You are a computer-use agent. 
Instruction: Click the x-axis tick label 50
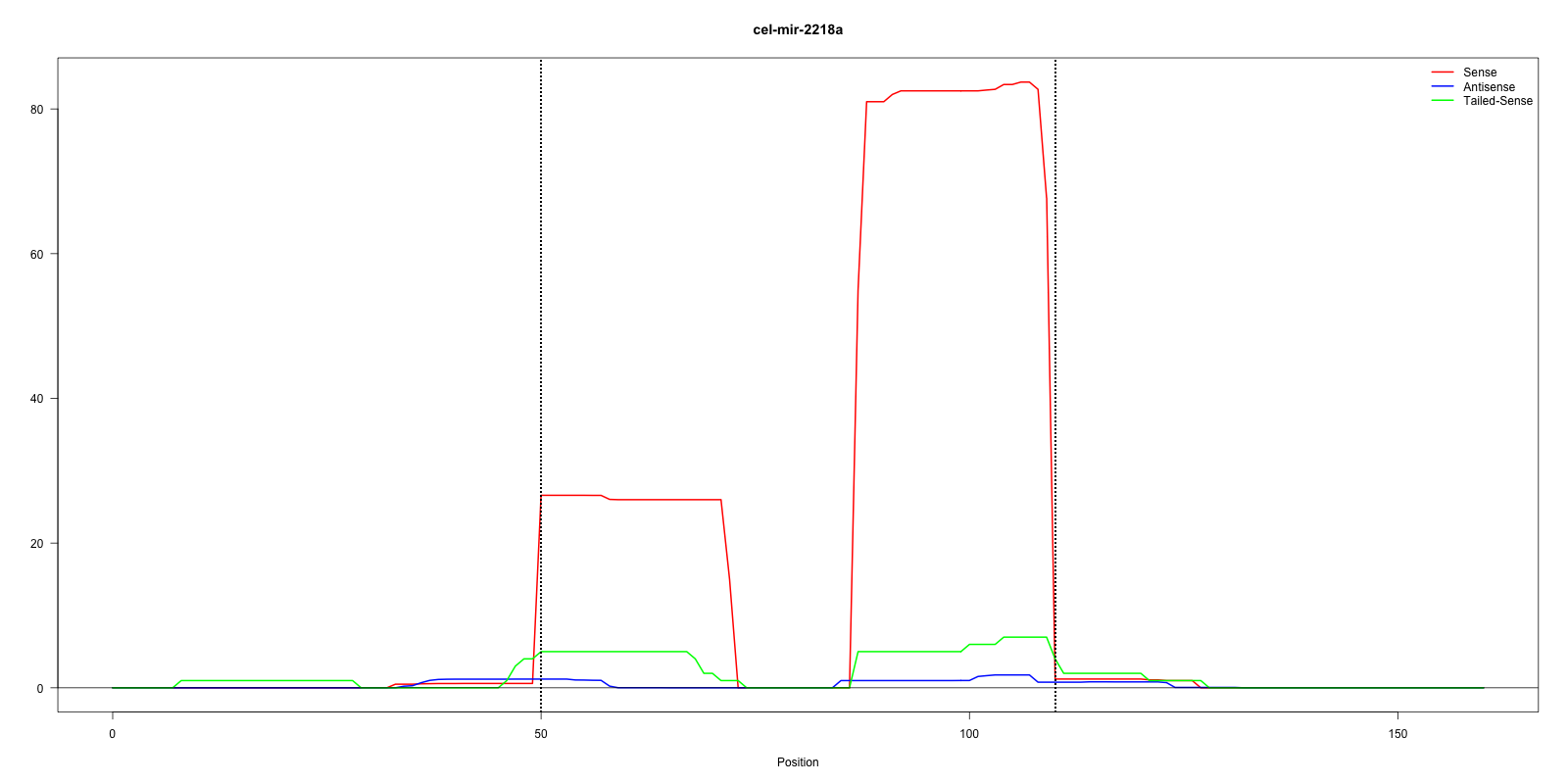click(x=541, y=734)
